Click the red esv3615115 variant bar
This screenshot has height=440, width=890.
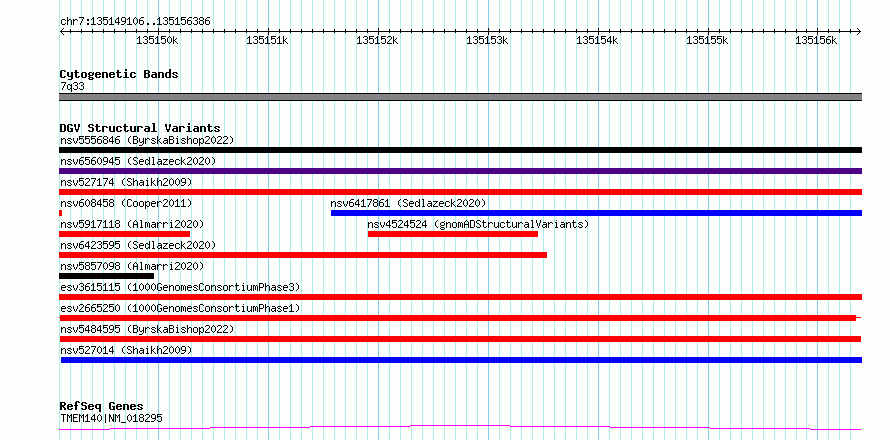click(460, 297)
